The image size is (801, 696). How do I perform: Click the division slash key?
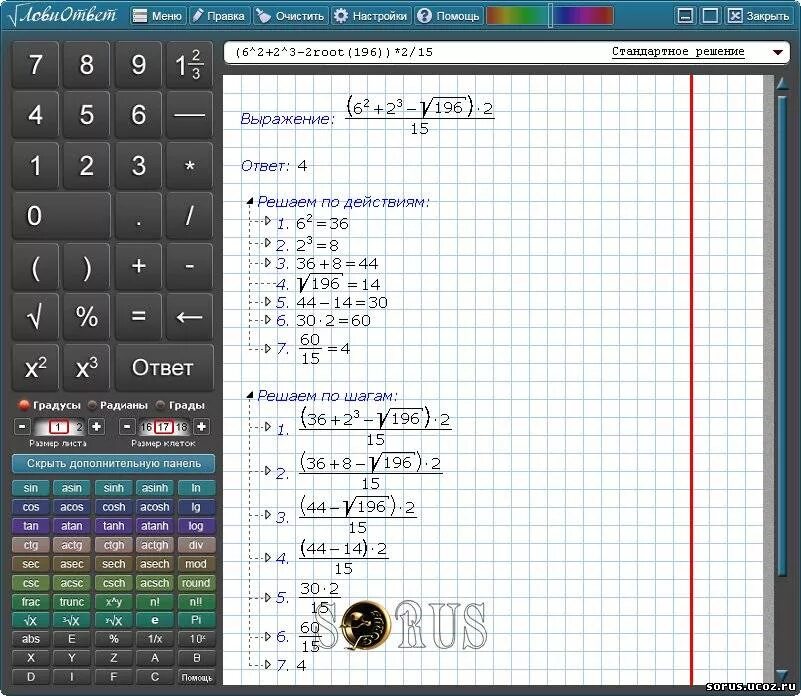(x=189, y=216)
